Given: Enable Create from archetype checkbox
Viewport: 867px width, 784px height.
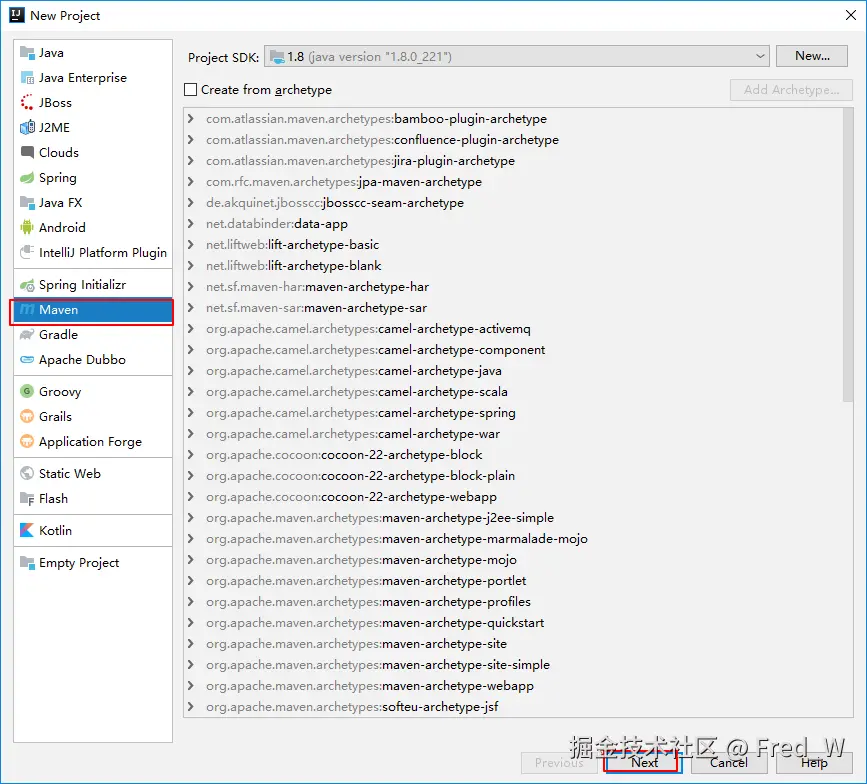Looking at the screenshot, I should (x=190, y=90).
